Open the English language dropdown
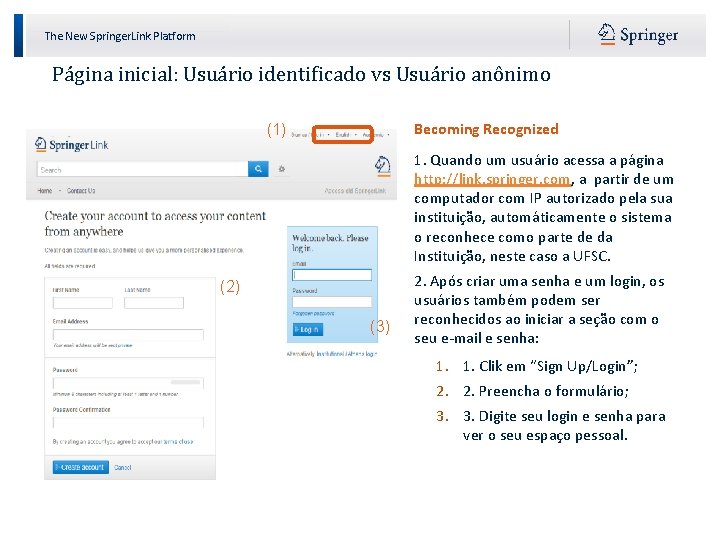This screenshot has height=540, width=720. click(x=345, y=135)
